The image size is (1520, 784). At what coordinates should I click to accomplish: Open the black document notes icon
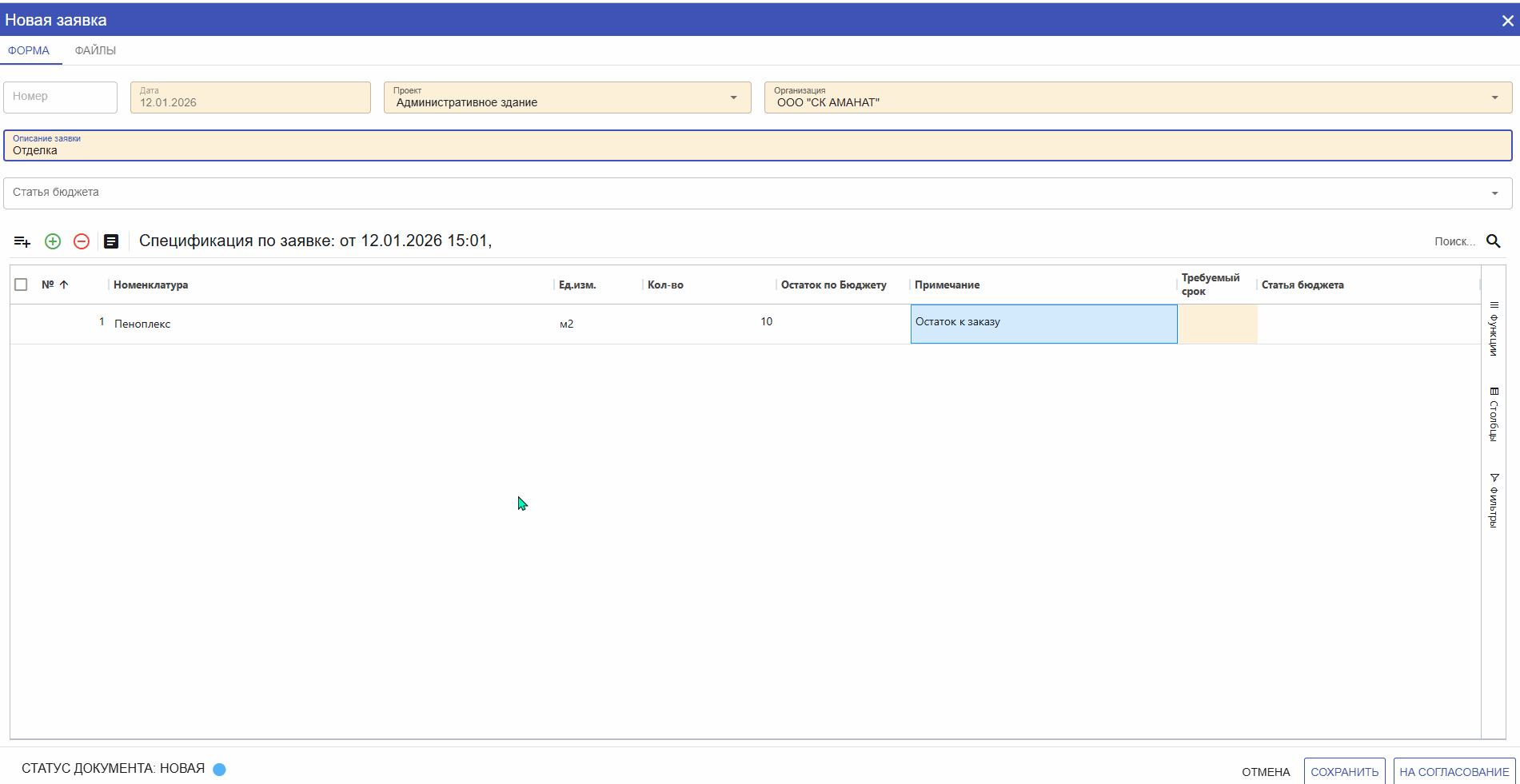pos(111,241)
